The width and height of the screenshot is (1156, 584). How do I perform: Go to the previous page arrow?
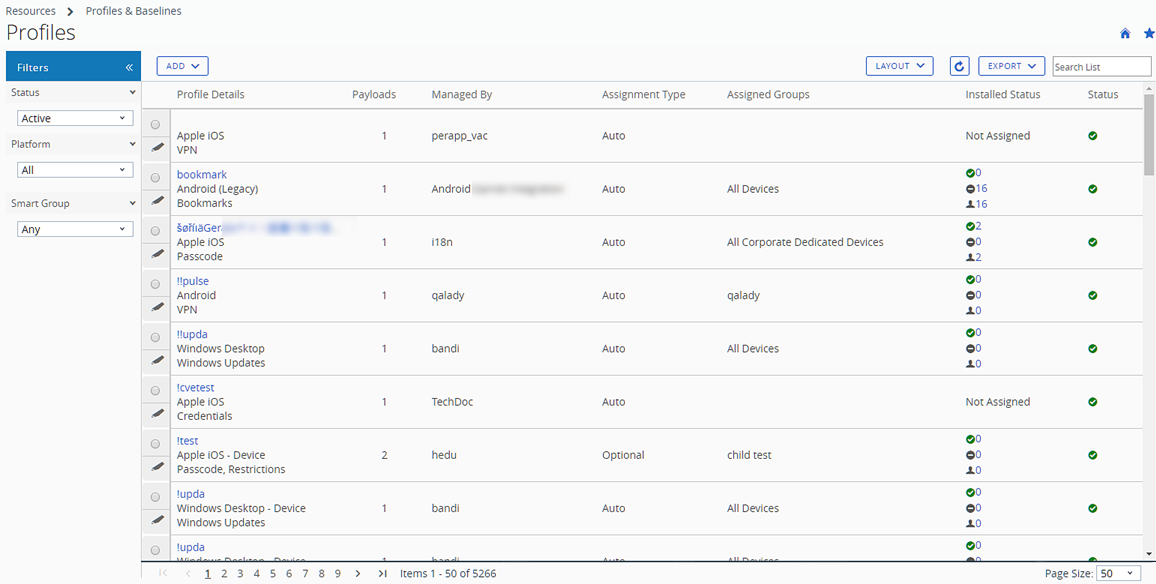point(188,574)
